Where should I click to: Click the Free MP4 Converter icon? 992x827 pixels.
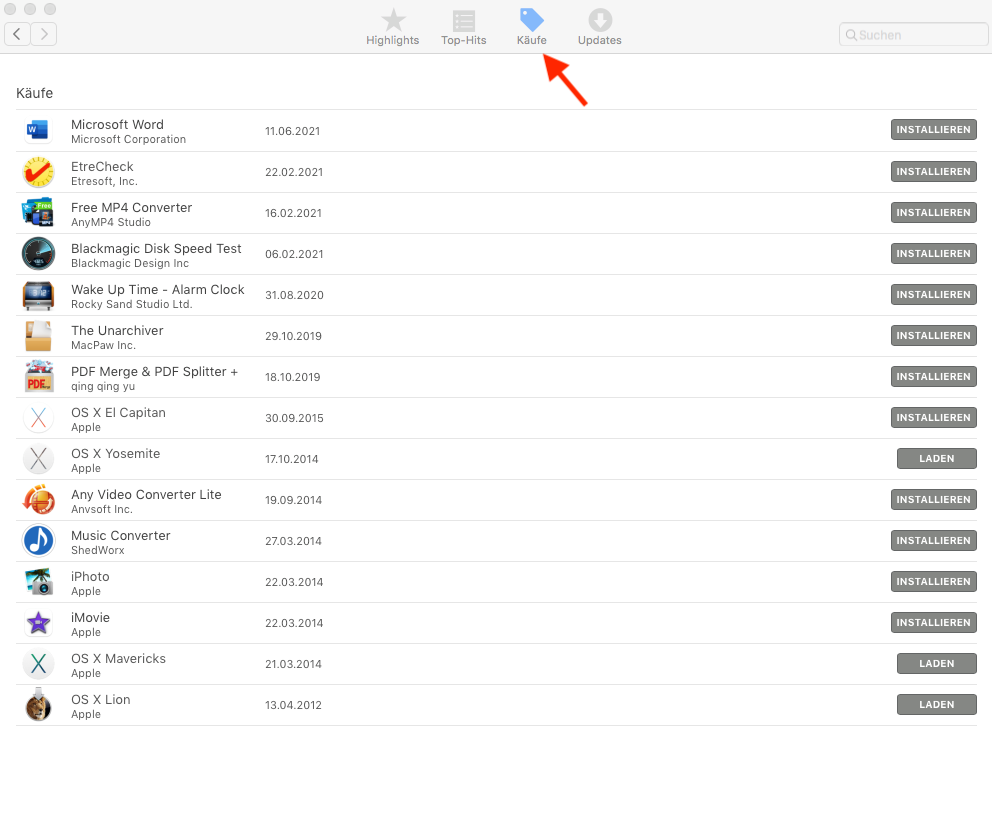tap(37, 213)
